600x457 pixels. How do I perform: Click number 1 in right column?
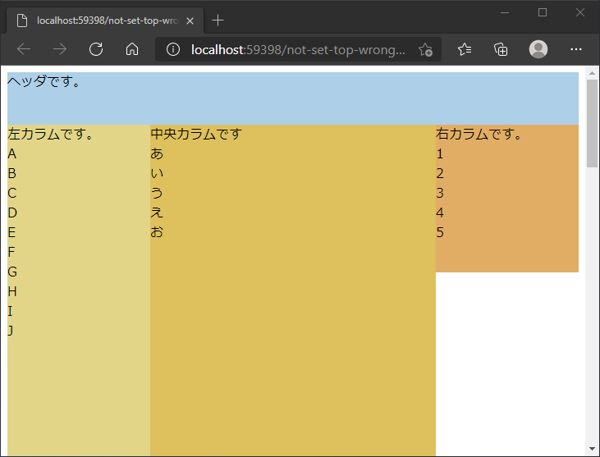point(440,154)
